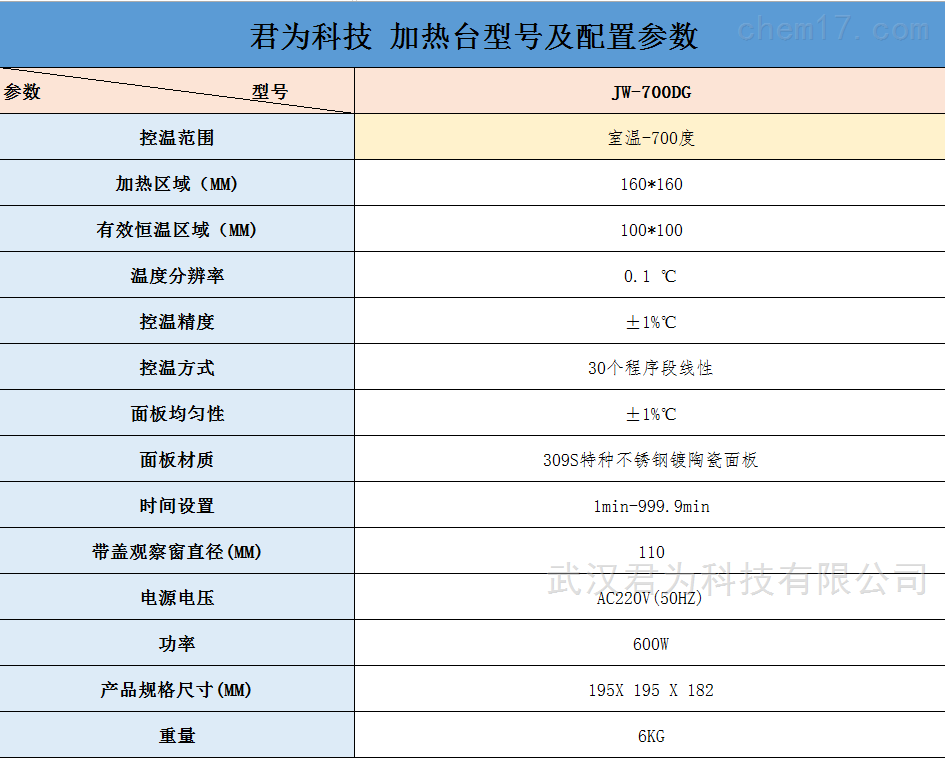
Task: Select the 309S特种不锈钢镀陶瓷面板 cell
Action: pos(651,460)
